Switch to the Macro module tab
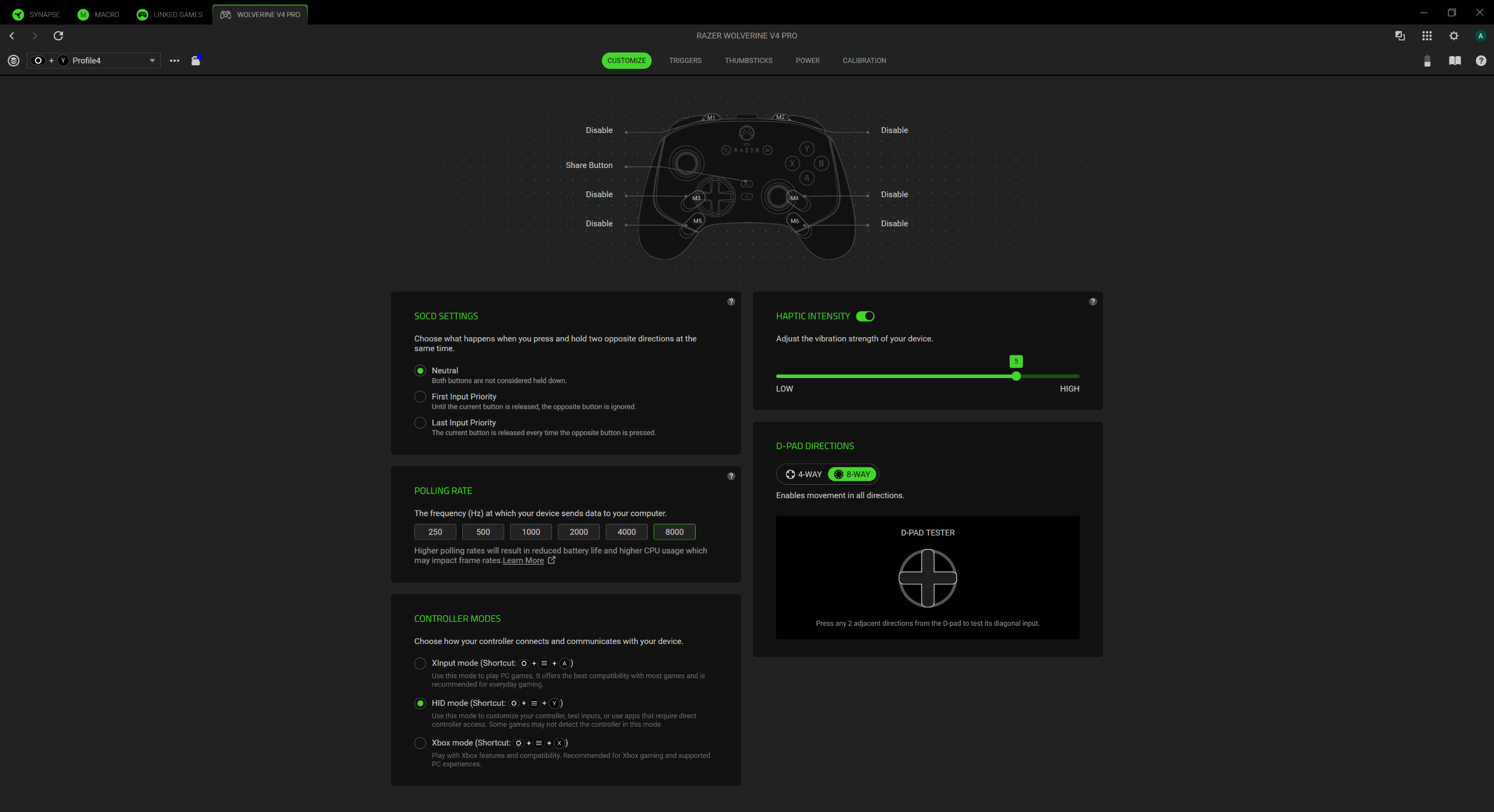Viewport: 1494px width, 812px height. pyautogui.click(x=99, y=15)
